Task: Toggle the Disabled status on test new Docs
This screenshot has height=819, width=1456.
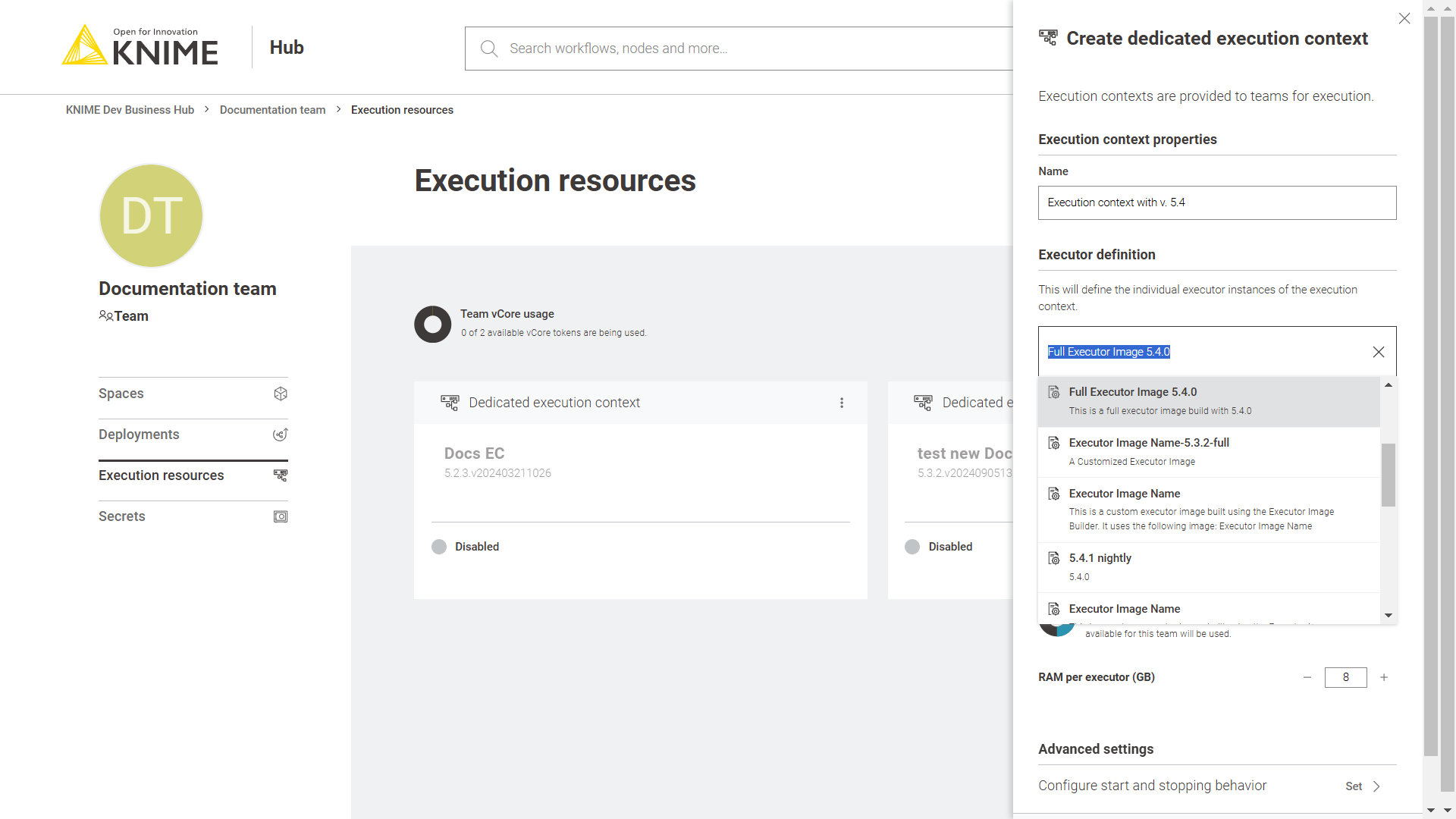Action: 911,546
